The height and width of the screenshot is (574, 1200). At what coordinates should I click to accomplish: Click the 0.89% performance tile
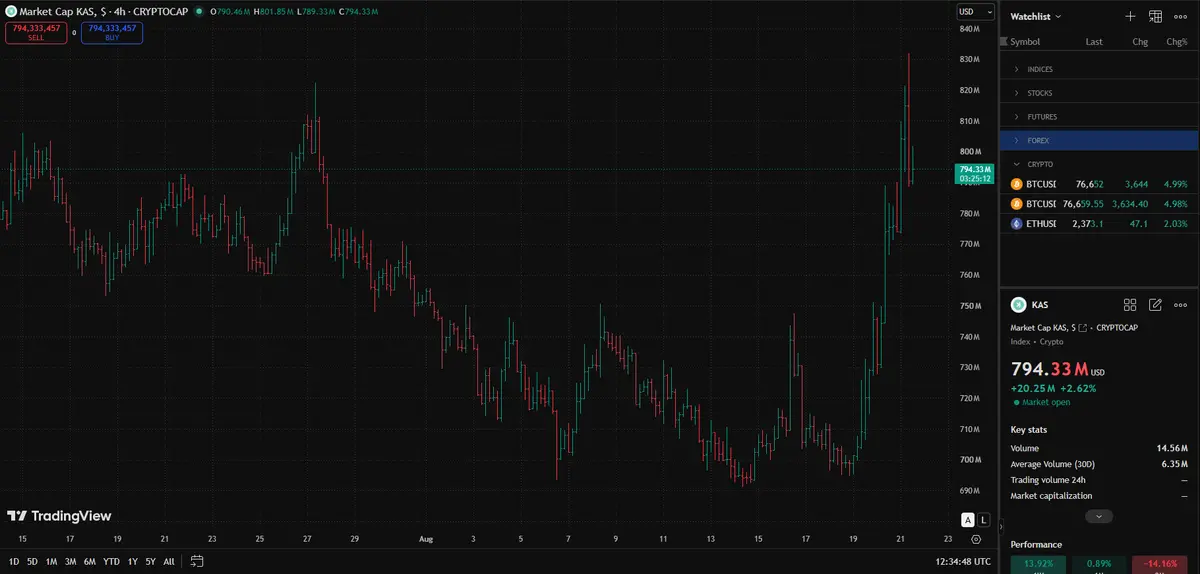point(1098,564)
